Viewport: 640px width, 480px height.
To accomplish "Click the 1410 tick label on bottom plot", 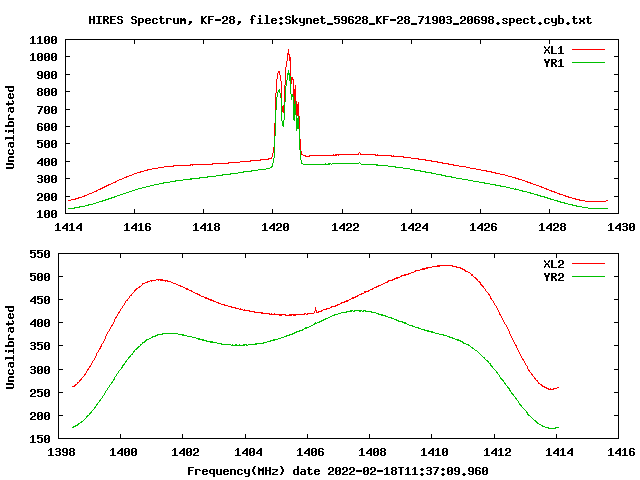I will coord(434,452).
